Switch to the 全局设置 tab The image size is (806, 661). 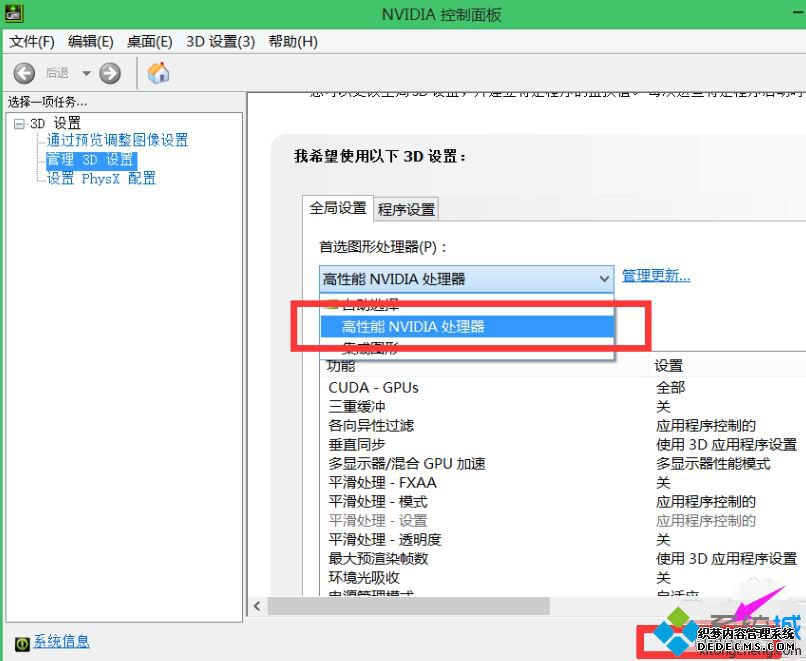(x=338, y=208)
